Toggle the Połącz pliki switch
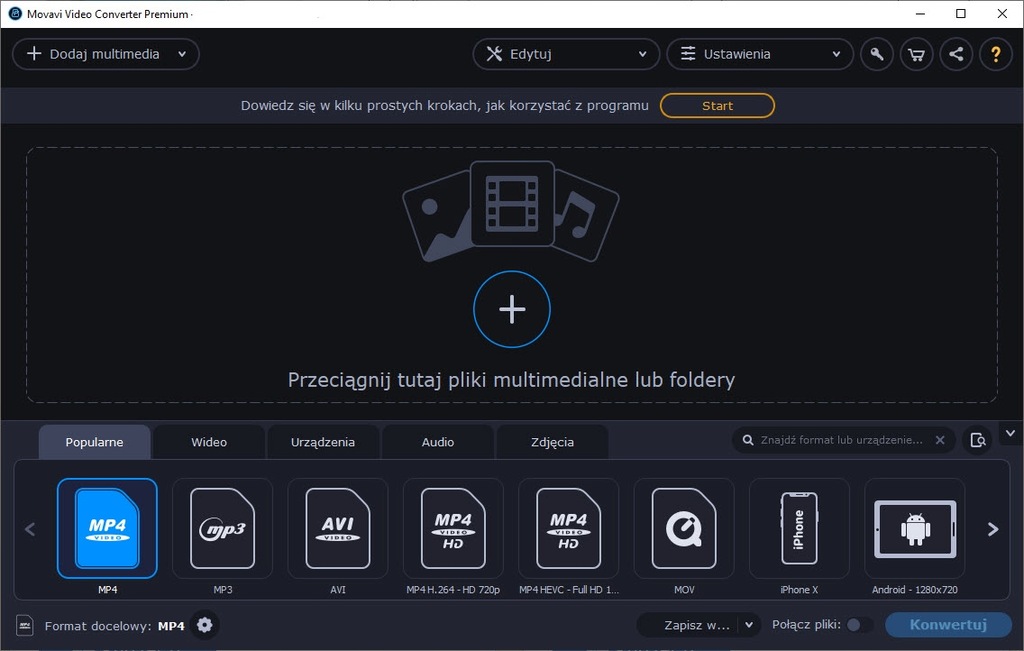Viewport: 1024px width, 651px height. pos(859,625)
